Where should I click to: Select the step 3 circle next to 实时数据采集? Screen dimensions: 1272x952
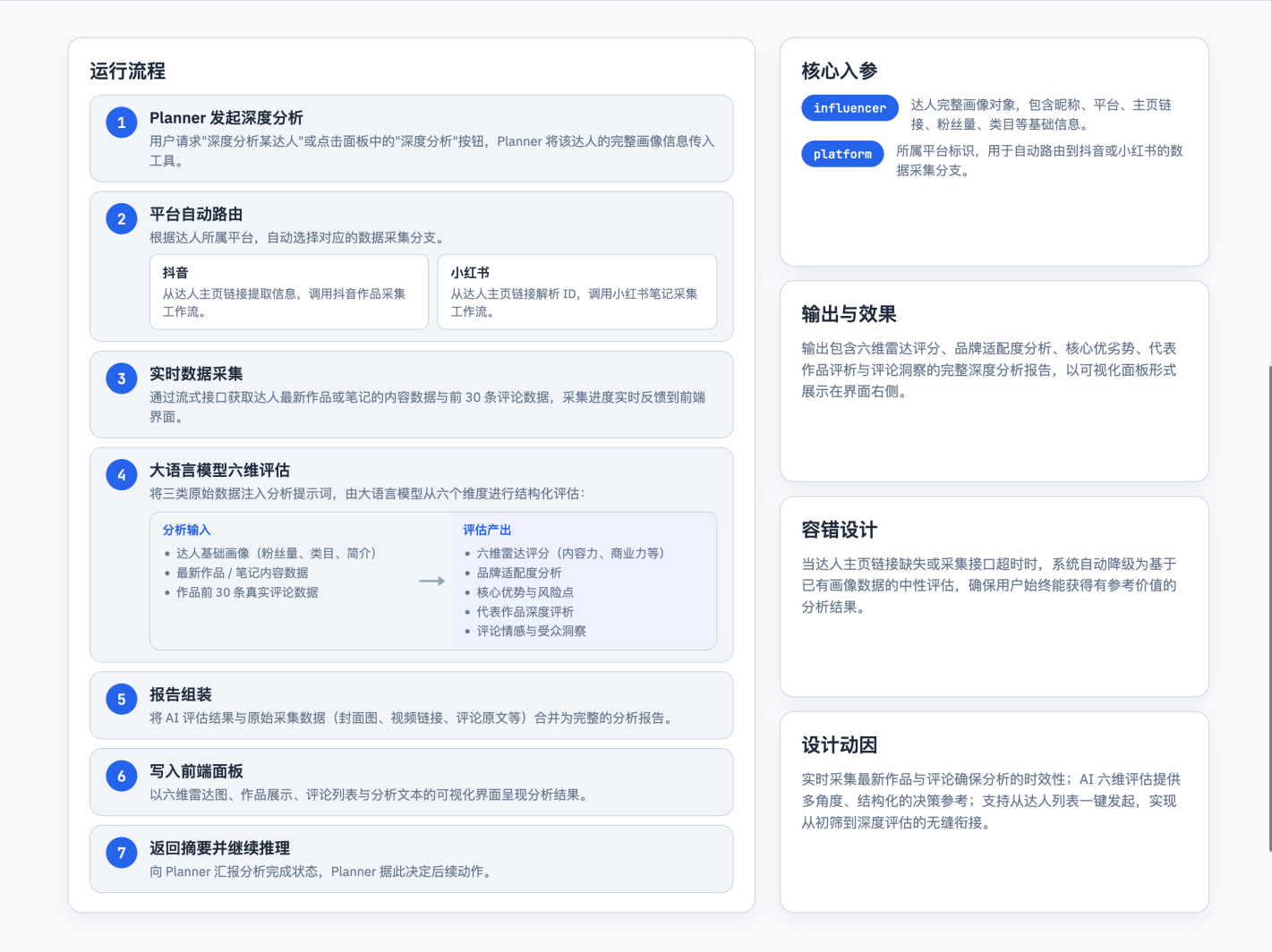pyautogui.click(x=121, y=378)
